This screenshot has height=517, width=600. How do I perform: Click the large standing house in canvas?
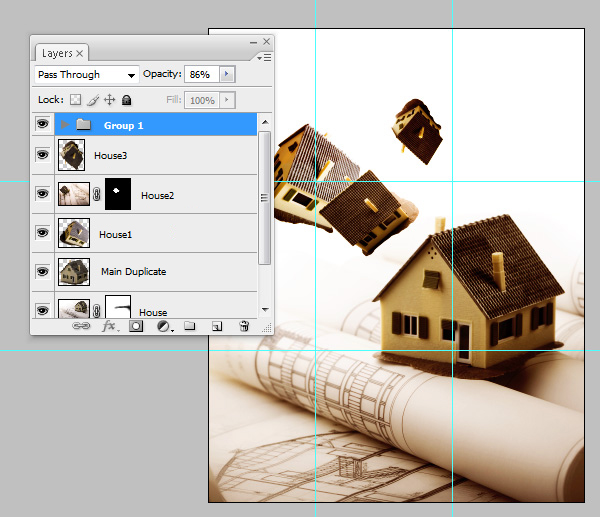click(x=469, y=295)
